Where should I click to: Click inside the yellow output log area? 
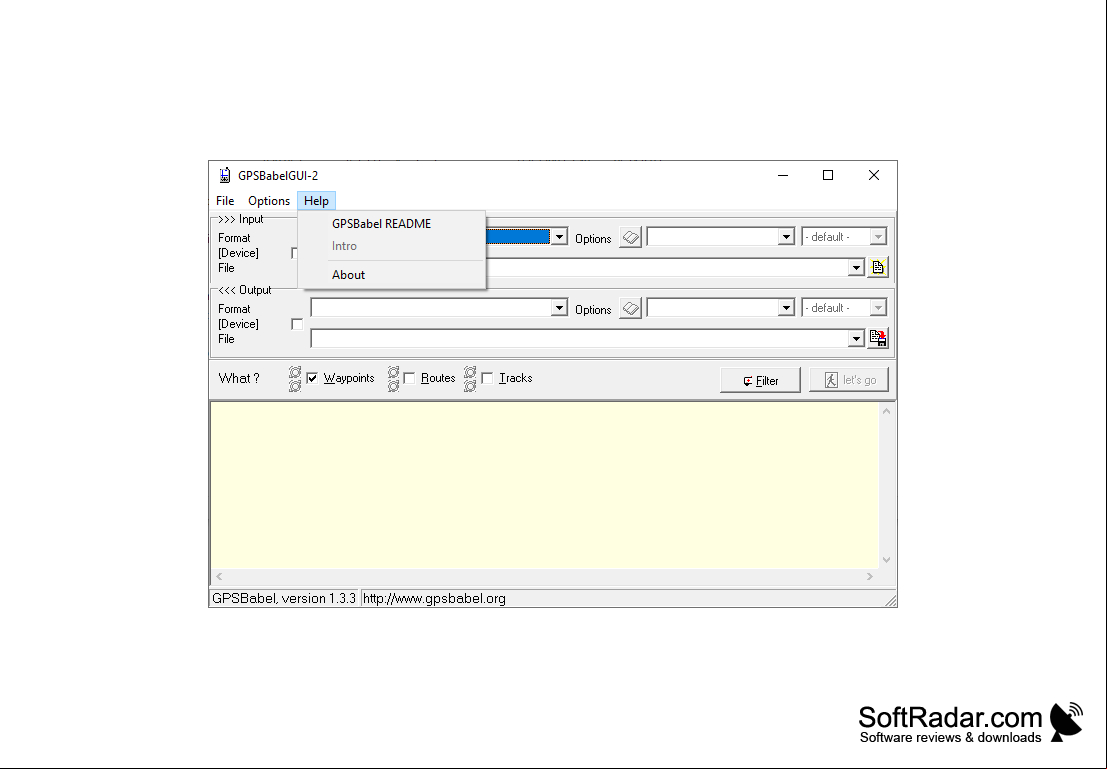(x=544, y=485)
